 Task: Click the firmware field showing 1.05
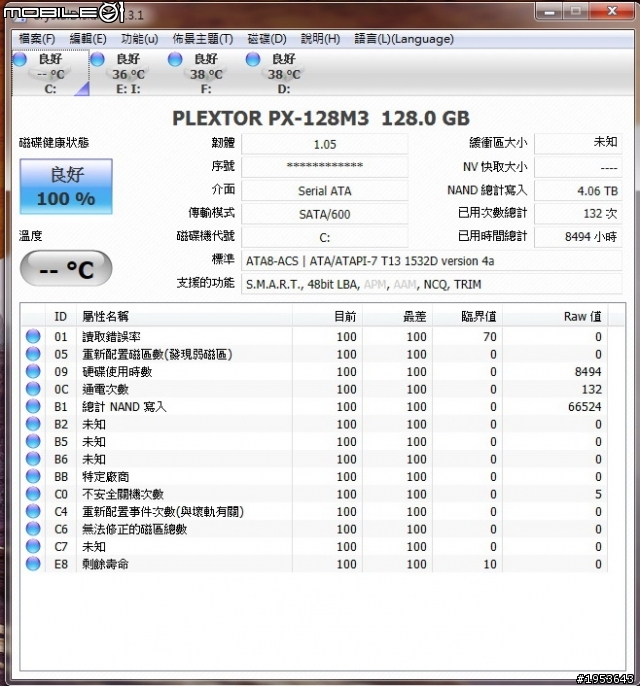pos(325,144)
